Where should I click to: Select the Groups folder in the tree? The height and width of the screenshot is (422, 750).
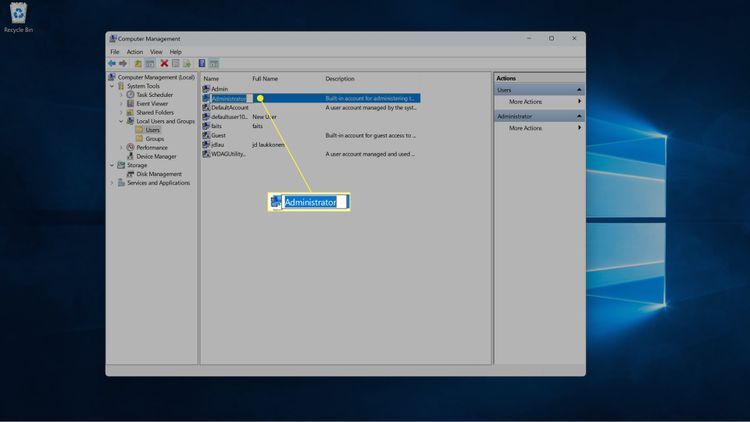154,138
